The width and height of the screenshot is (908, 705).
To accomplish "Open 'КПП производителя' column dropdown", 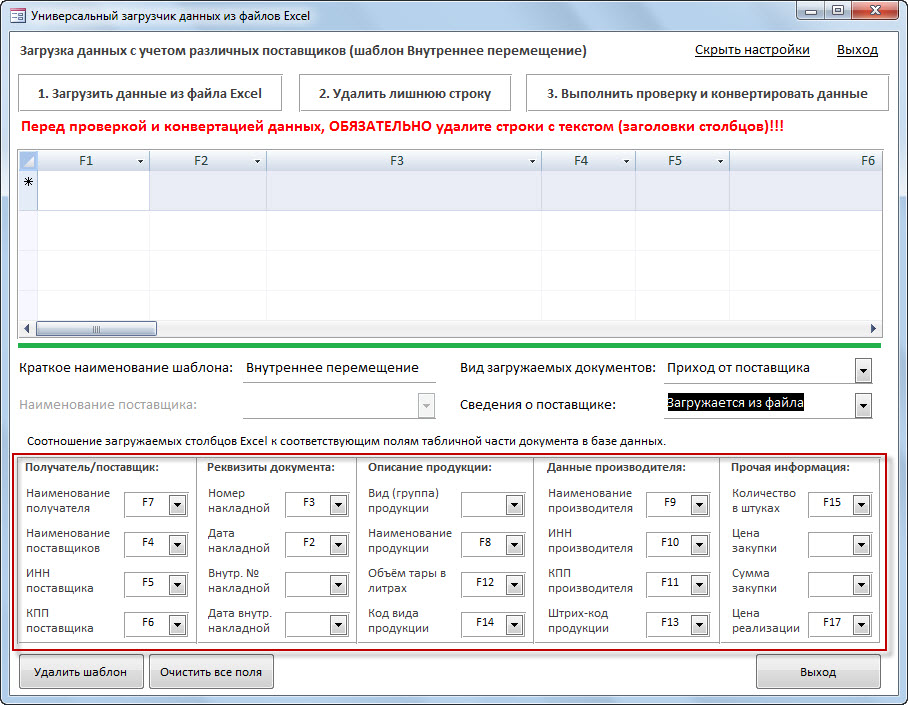I will coord(700,585).
